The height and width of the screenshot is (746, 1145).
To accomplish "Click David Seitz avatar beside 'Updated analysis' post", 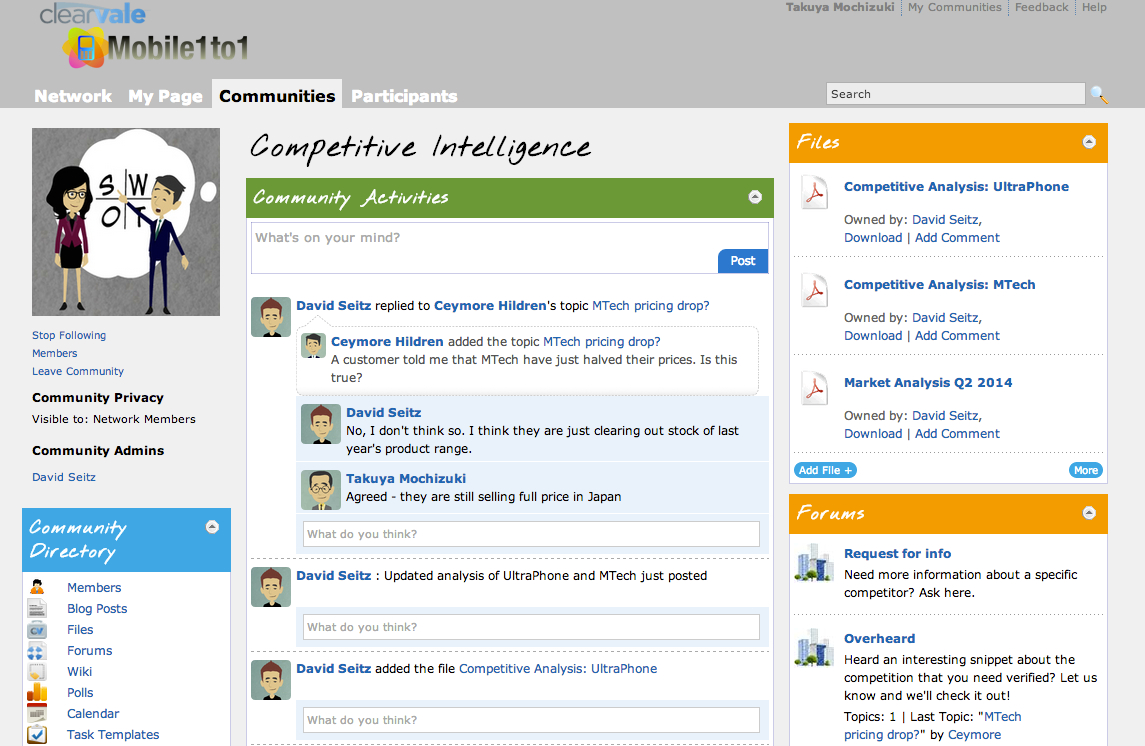I will point(271,587).
